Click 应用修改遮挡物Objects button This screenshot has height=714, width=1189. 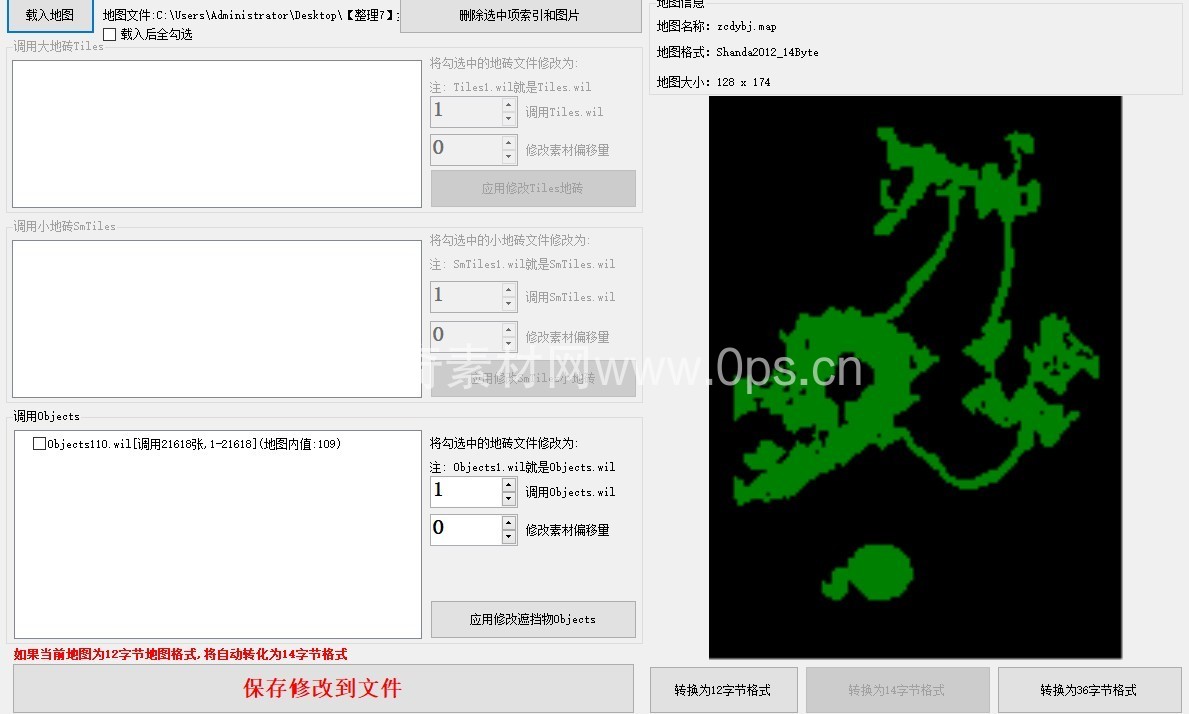(x=533, y=620)
